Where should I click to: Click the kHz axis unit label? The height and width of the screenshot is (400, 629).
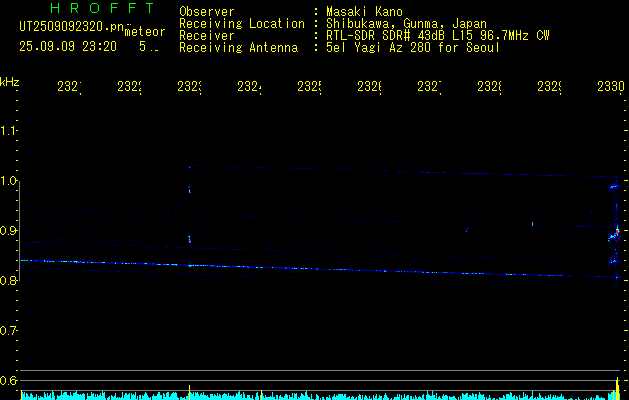pyautogui.click(x=10, y=82)
